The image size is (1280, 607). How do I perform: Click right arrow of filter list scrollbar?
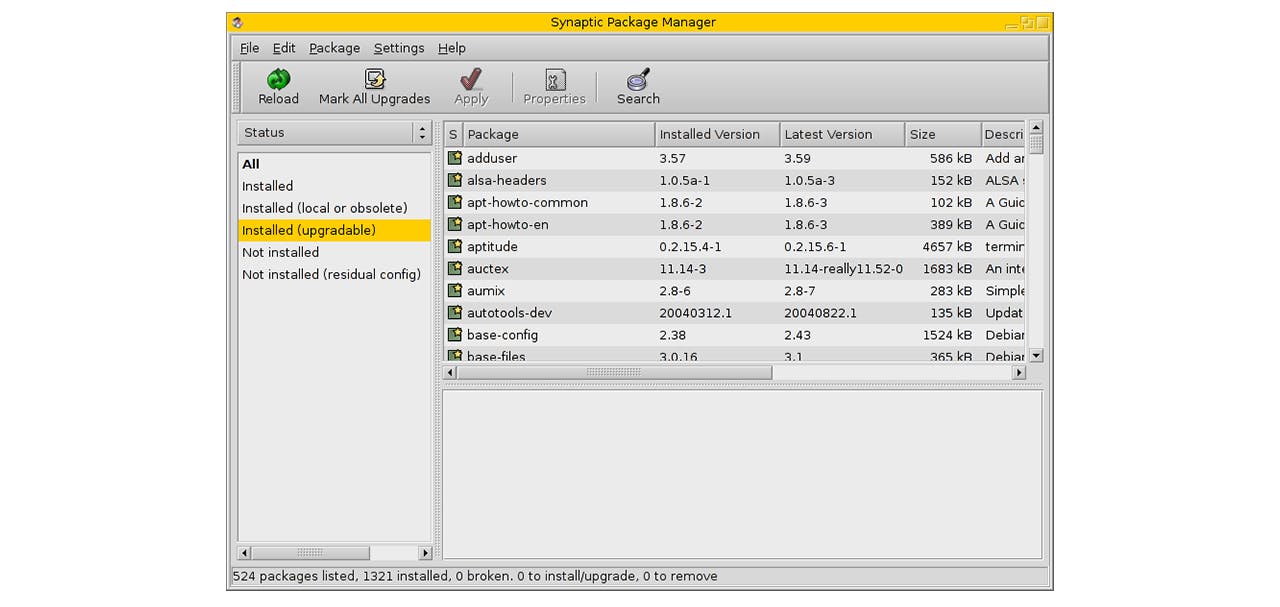[425, 553]
